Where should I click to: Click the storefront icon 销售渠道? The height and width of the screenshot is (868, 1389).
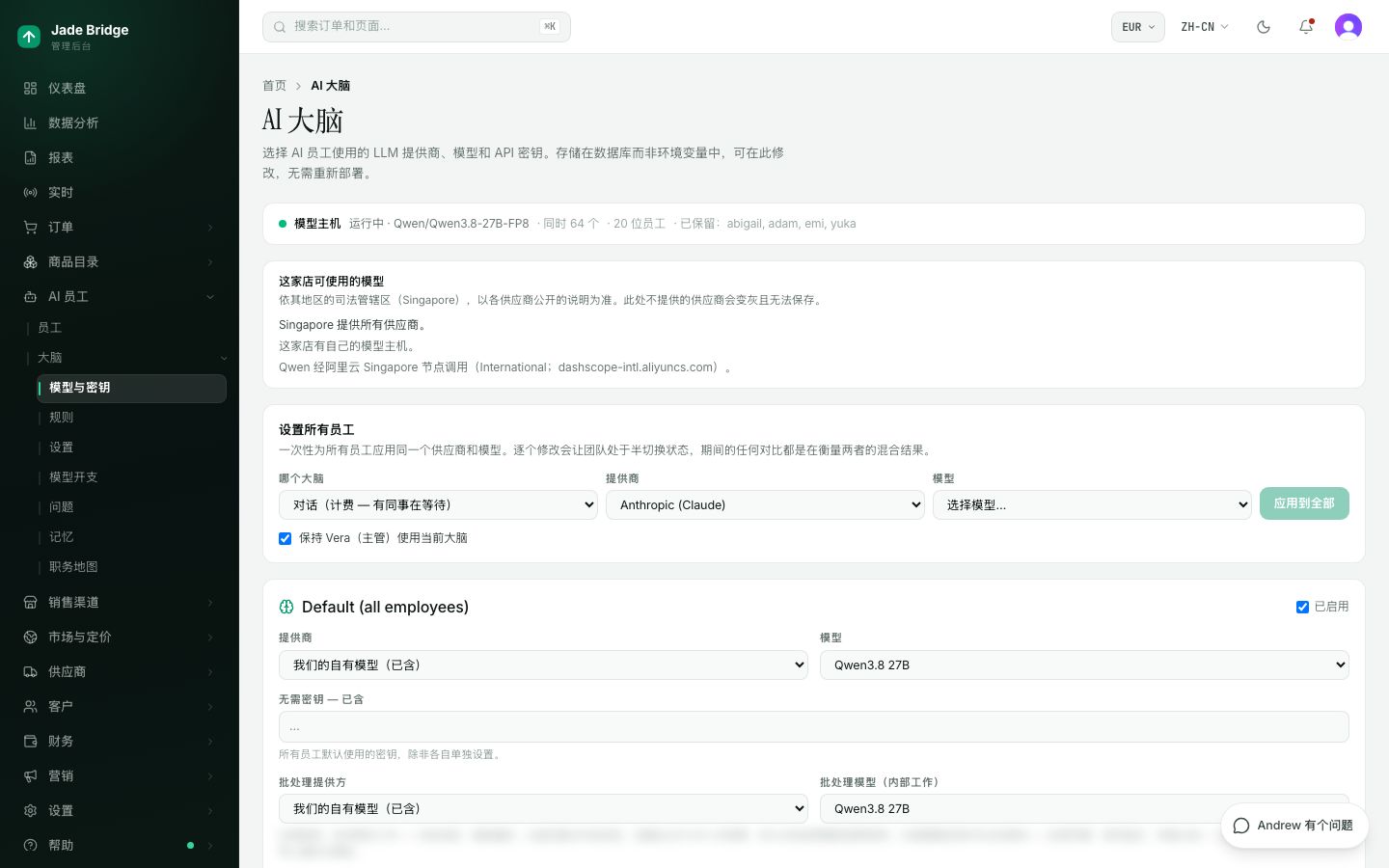[x=30, y=602]
